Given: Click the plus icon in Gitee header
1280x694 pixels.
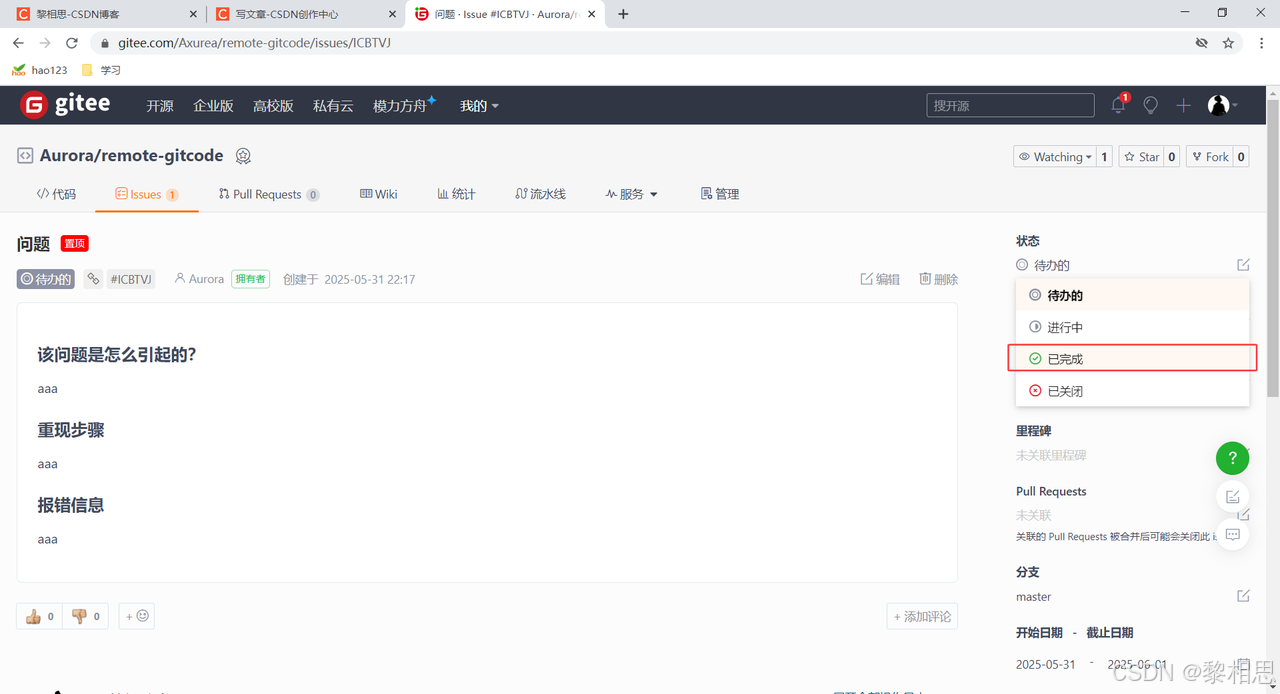Looking at the screenshot, I should point(1183,105).
